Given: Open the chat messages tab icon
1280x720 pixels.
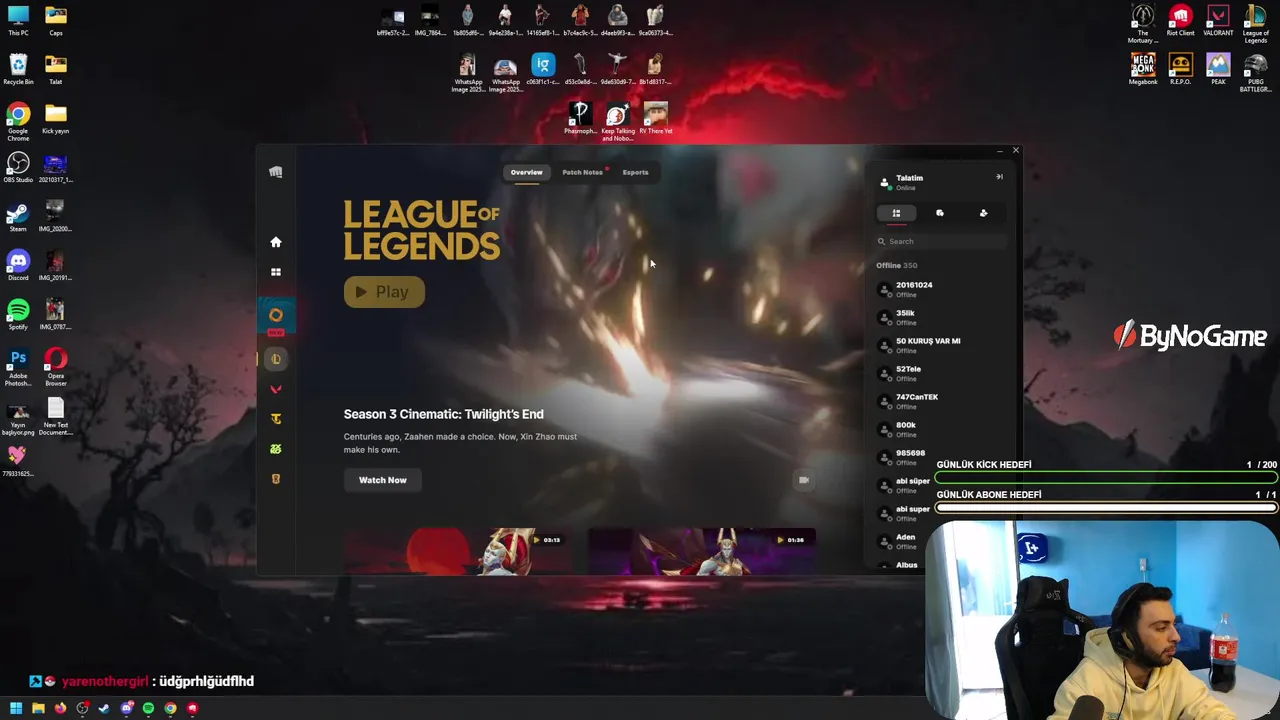Looking at the screenshot, I should click(940, 213).
